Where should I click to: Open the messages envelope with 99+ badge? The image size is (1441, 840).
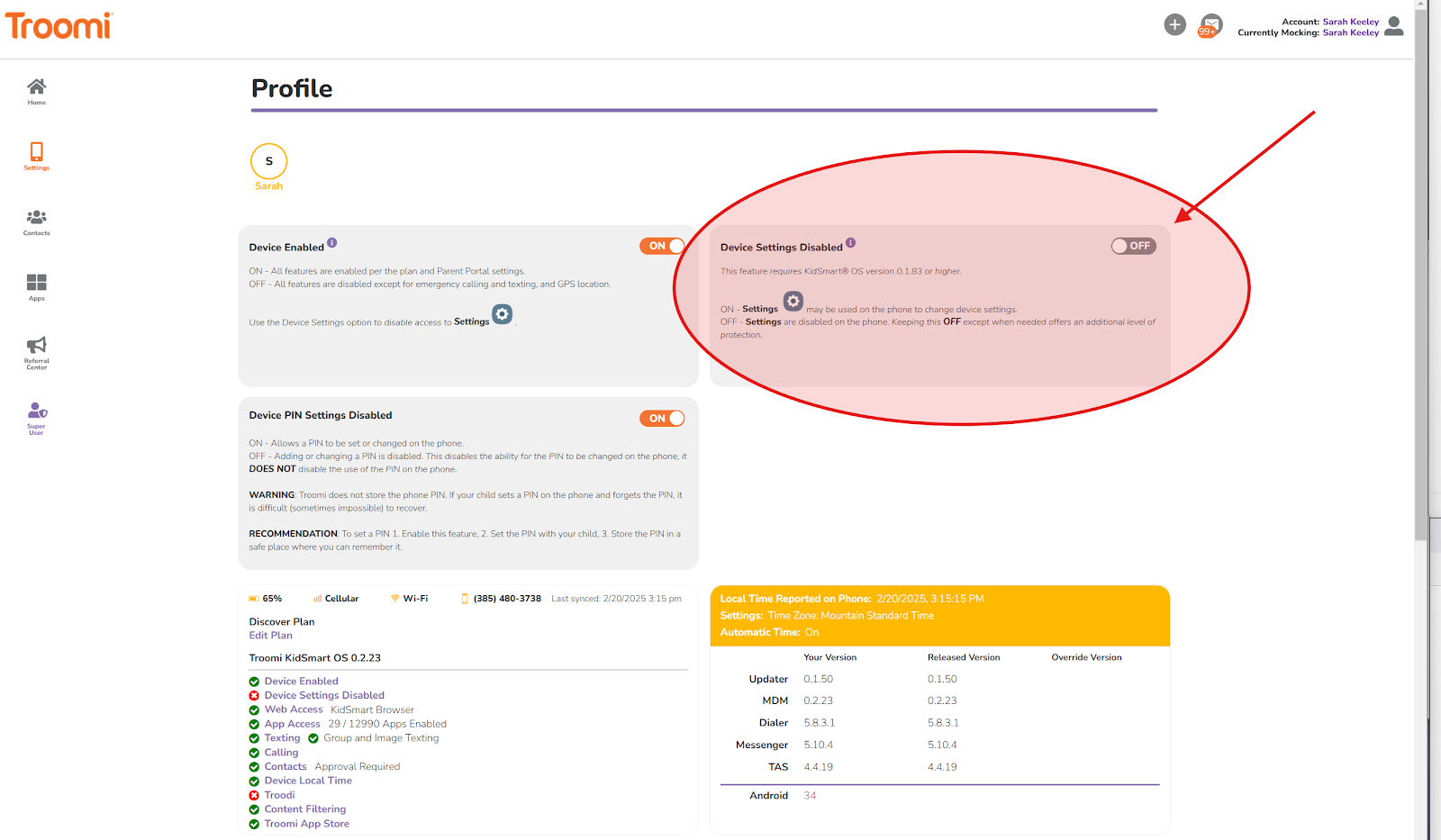coord(1210,25)
